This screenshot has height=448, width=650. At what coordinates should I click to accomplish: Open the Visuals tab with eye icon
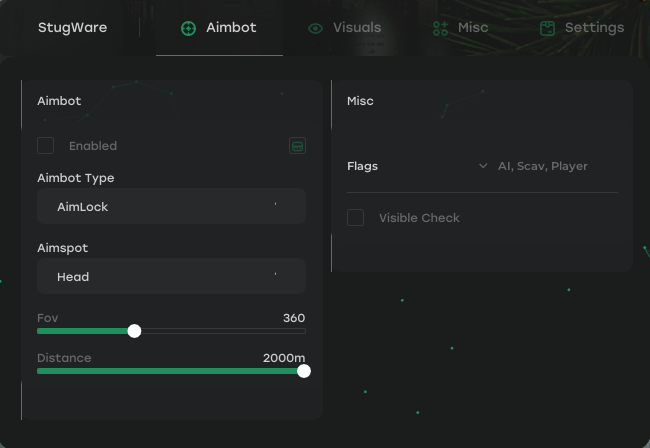click(344, 28)
